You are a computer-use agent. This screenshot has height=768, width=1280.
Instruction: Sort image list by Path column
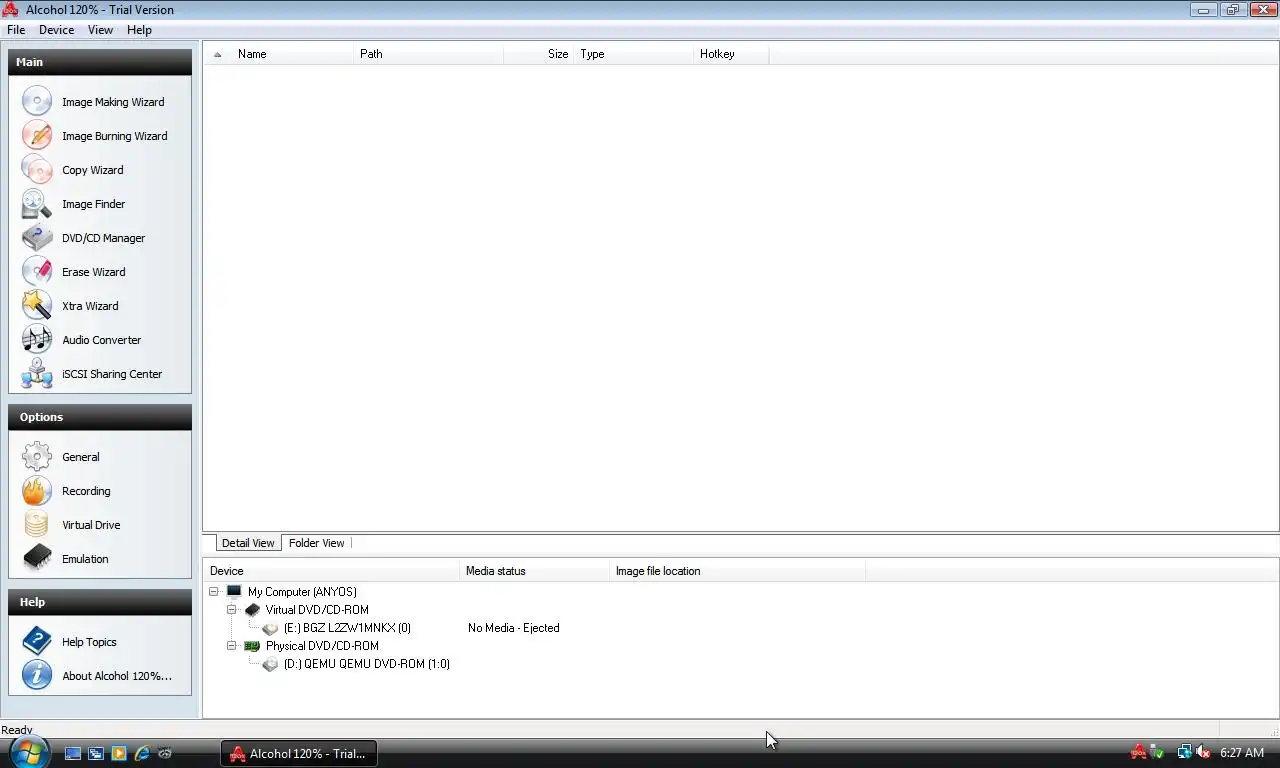(x=428, y=54)
